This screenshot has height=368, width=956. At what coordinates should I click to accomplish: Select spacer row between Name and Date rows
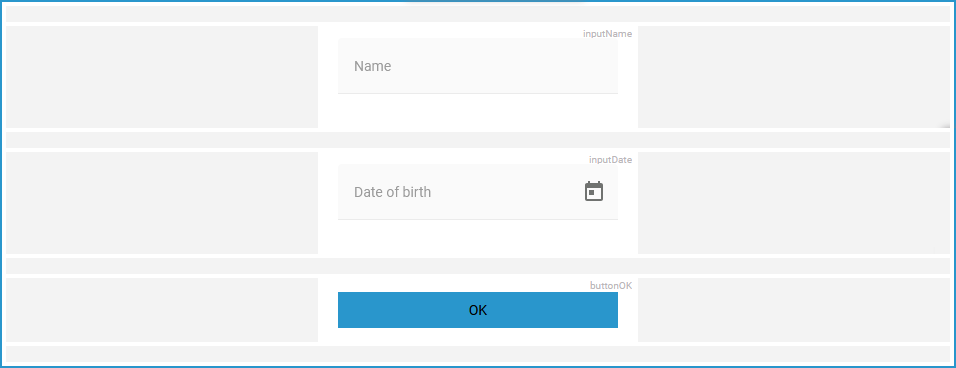pos(478,140)
